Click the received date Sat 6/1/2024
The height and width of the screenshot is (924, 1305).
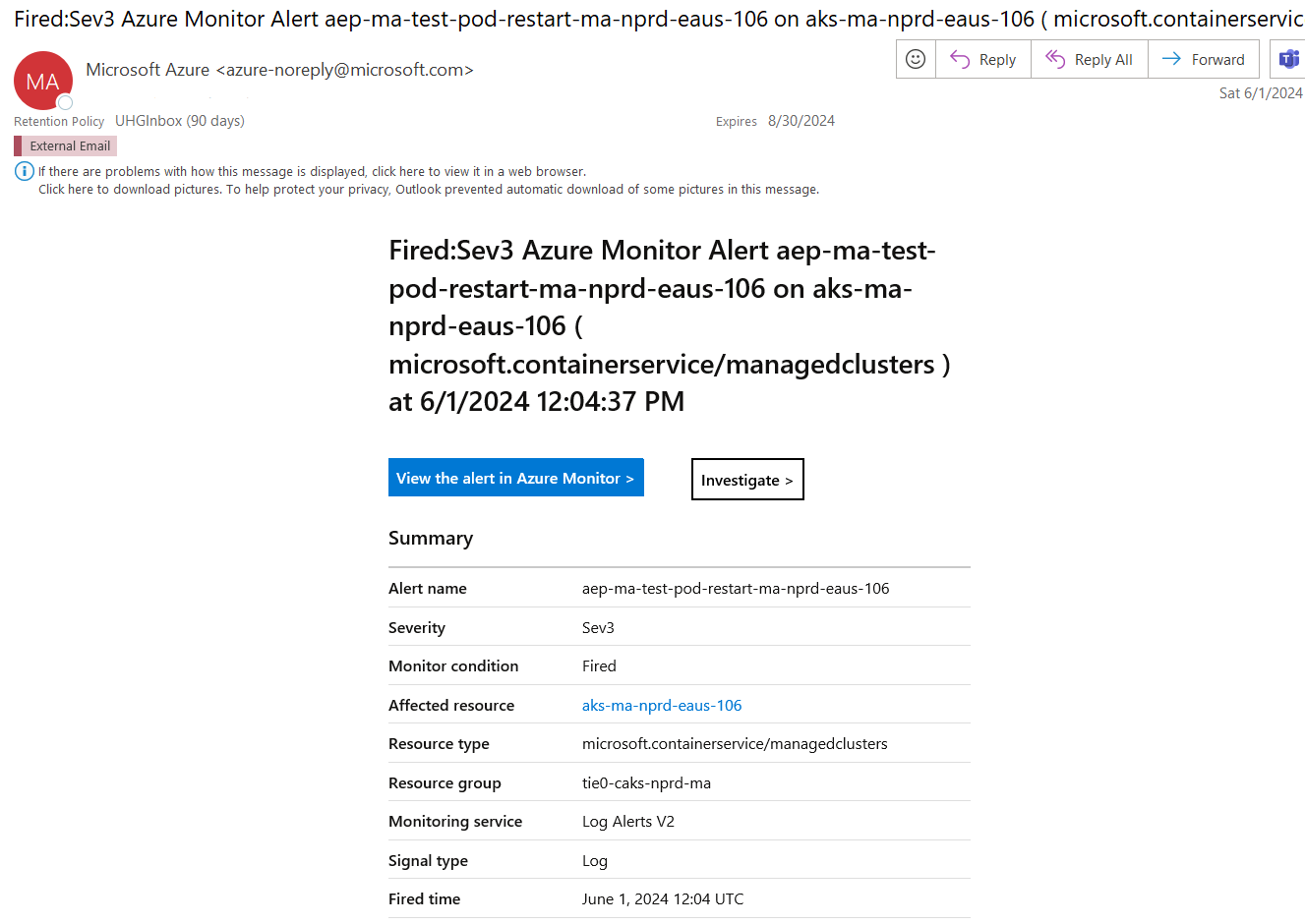click(1260, 93)
